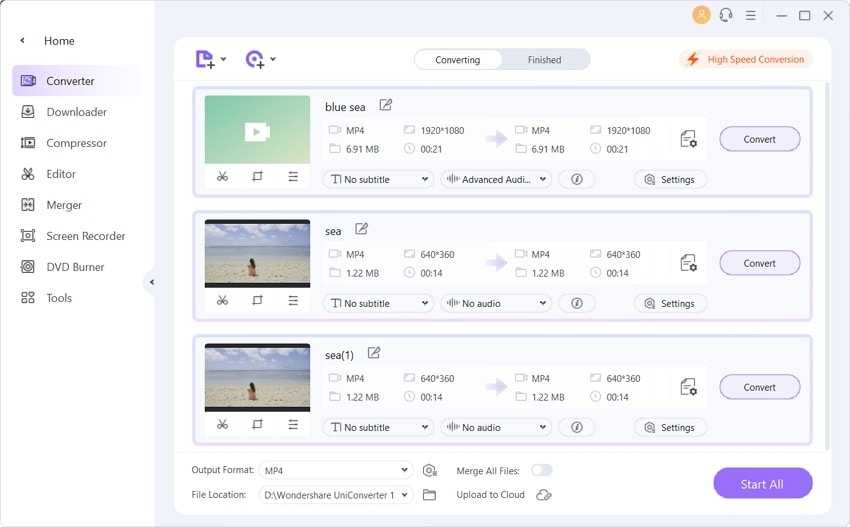The width and height of the screenshot is (850, 527).
Task: Open output file settings icon for sea video
Action: [x=688, y=263]
